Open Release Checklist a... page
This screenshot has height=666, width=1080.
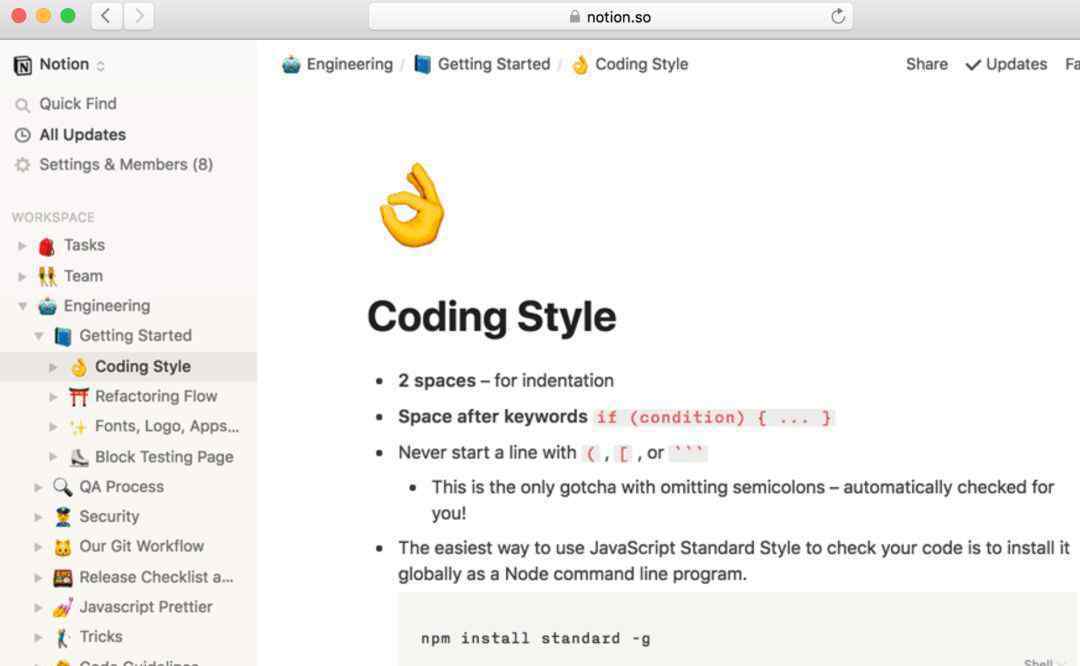tap(156, 577)
